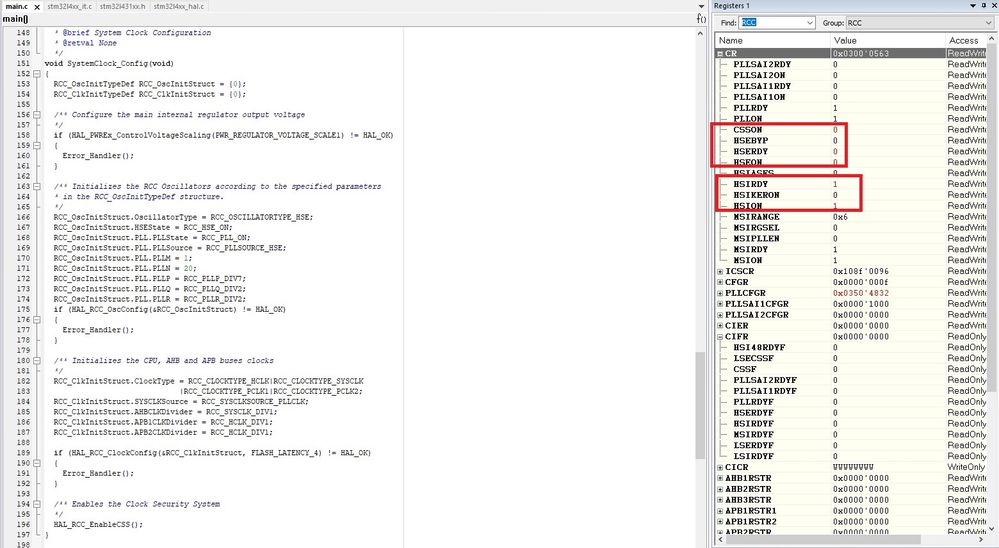The width and height of the screenshot is (999, 548).
Task: Expand the AHB3RSTR register node
Action: [720, 500]
